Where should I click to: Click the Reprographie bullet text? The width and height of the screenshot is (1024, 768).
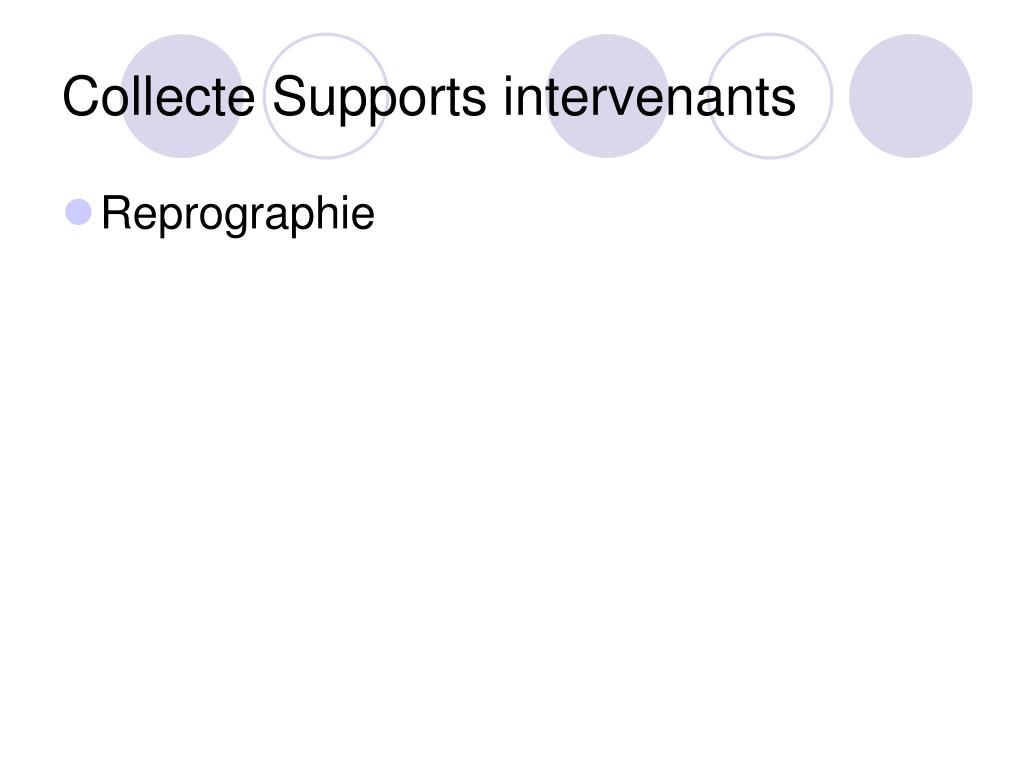click(x=238, y=214)
